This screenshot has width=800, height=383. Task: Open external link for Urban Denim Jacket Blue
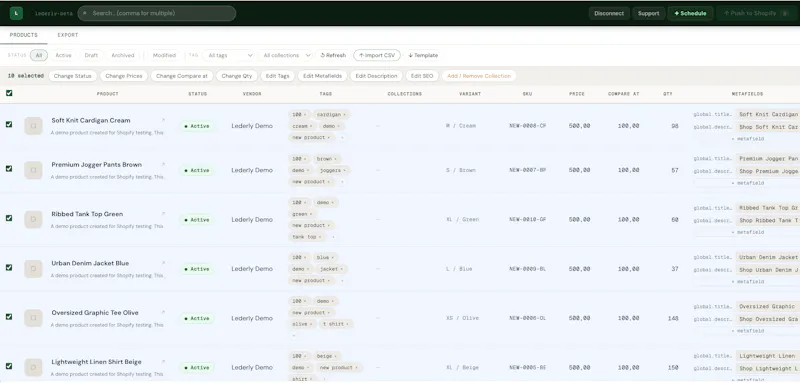coord(163,263)
